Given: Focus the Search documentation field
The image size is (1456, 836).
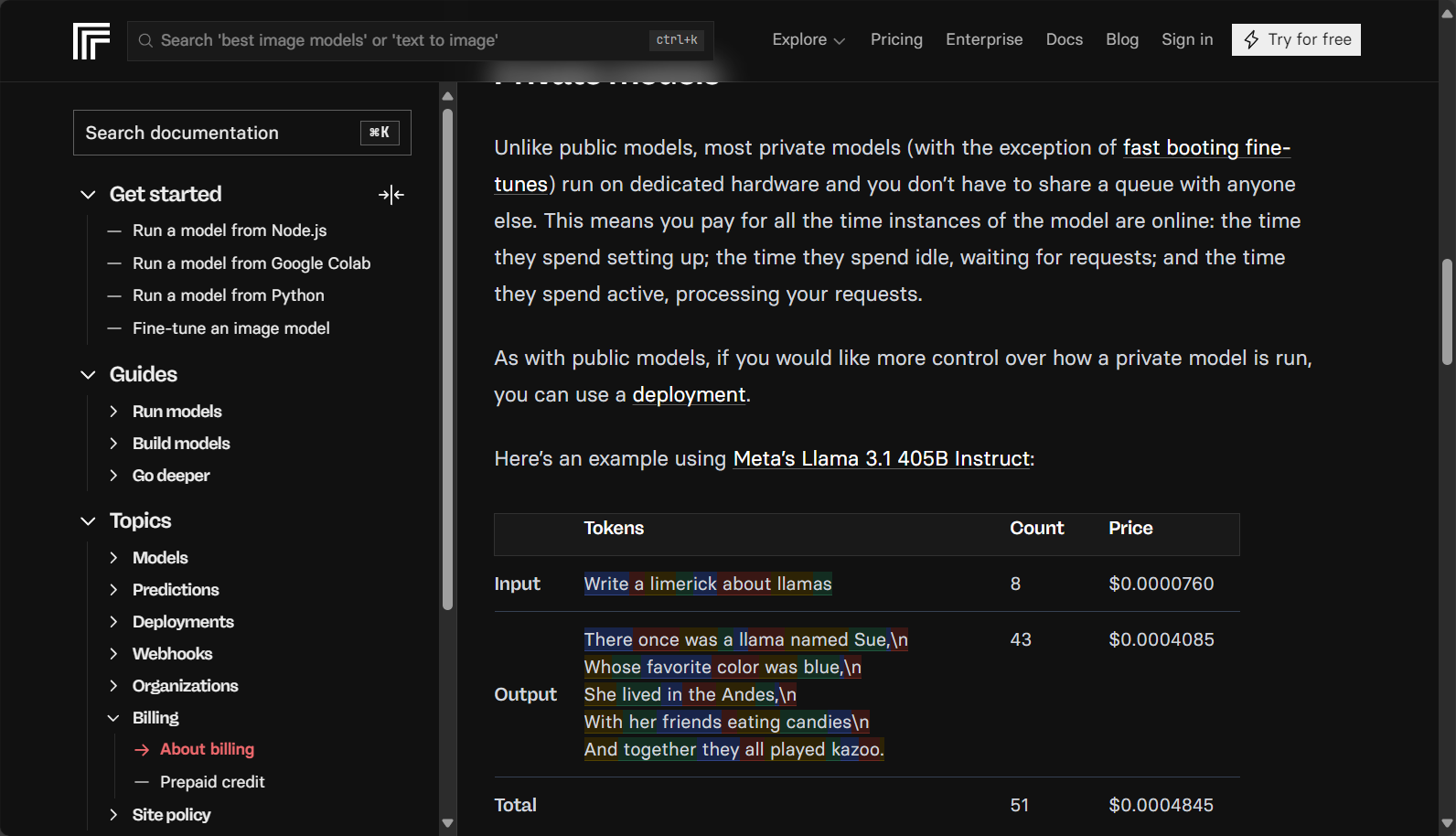Looking at the screenshot, I should [242, 133].
